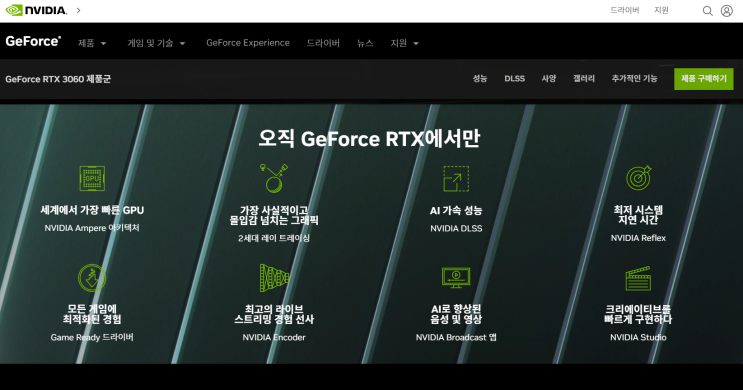Open the search magnifier icon
743x390 pixels.
click(x=707, y=10)
